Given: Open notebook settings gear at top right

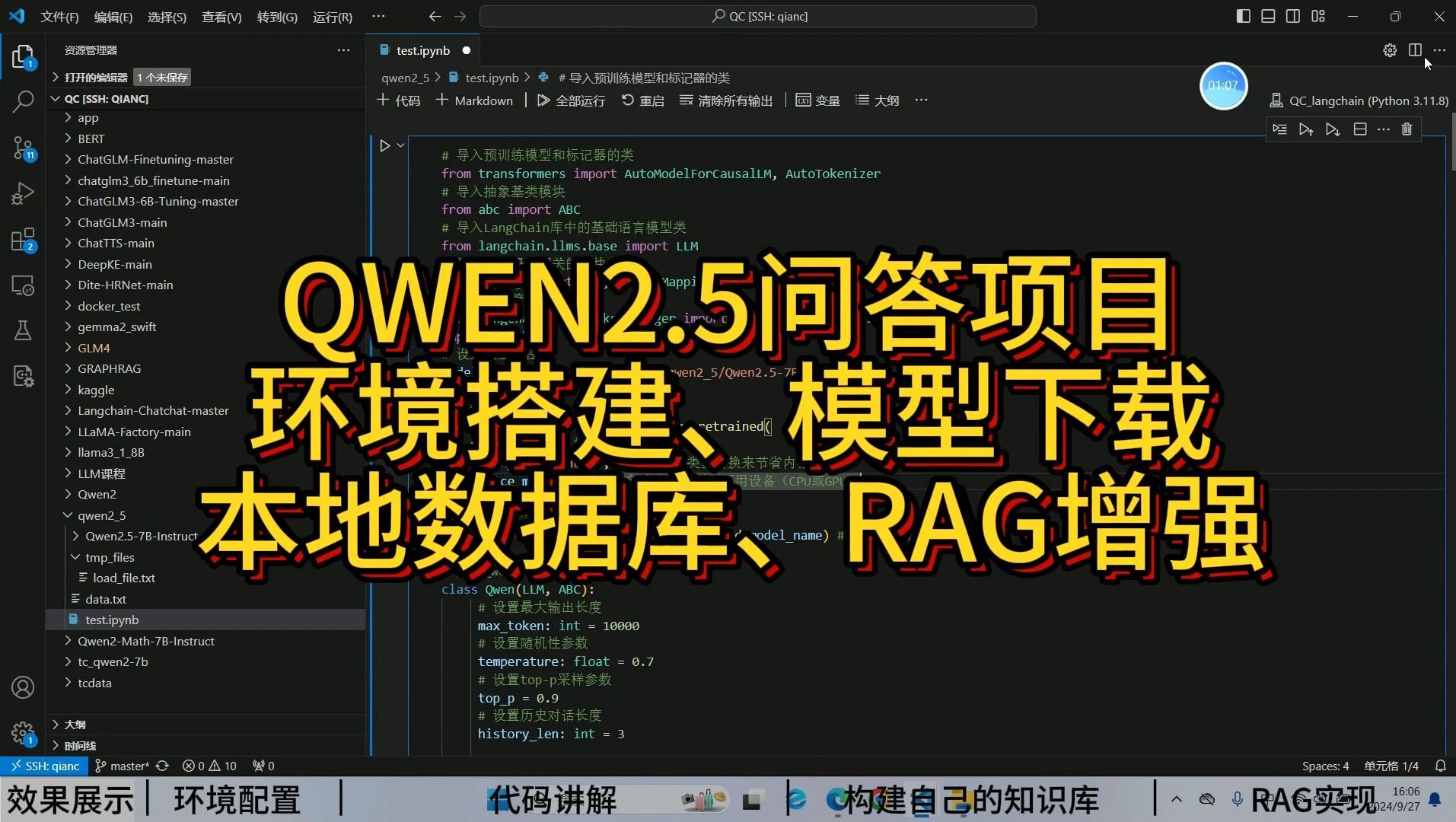Looking at the screenshot, I should pos(1390,50).
